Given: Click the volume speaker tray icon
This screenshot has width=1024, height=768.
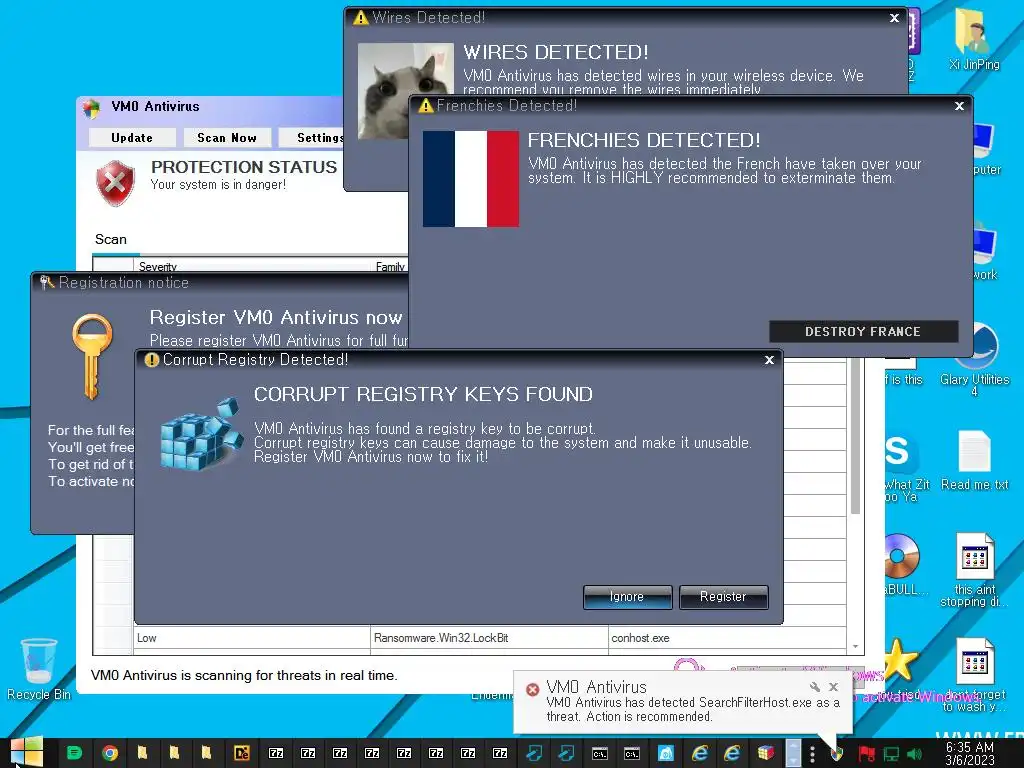Looking at the screenshot, I should pyautogui.click(x=914, y=754).
